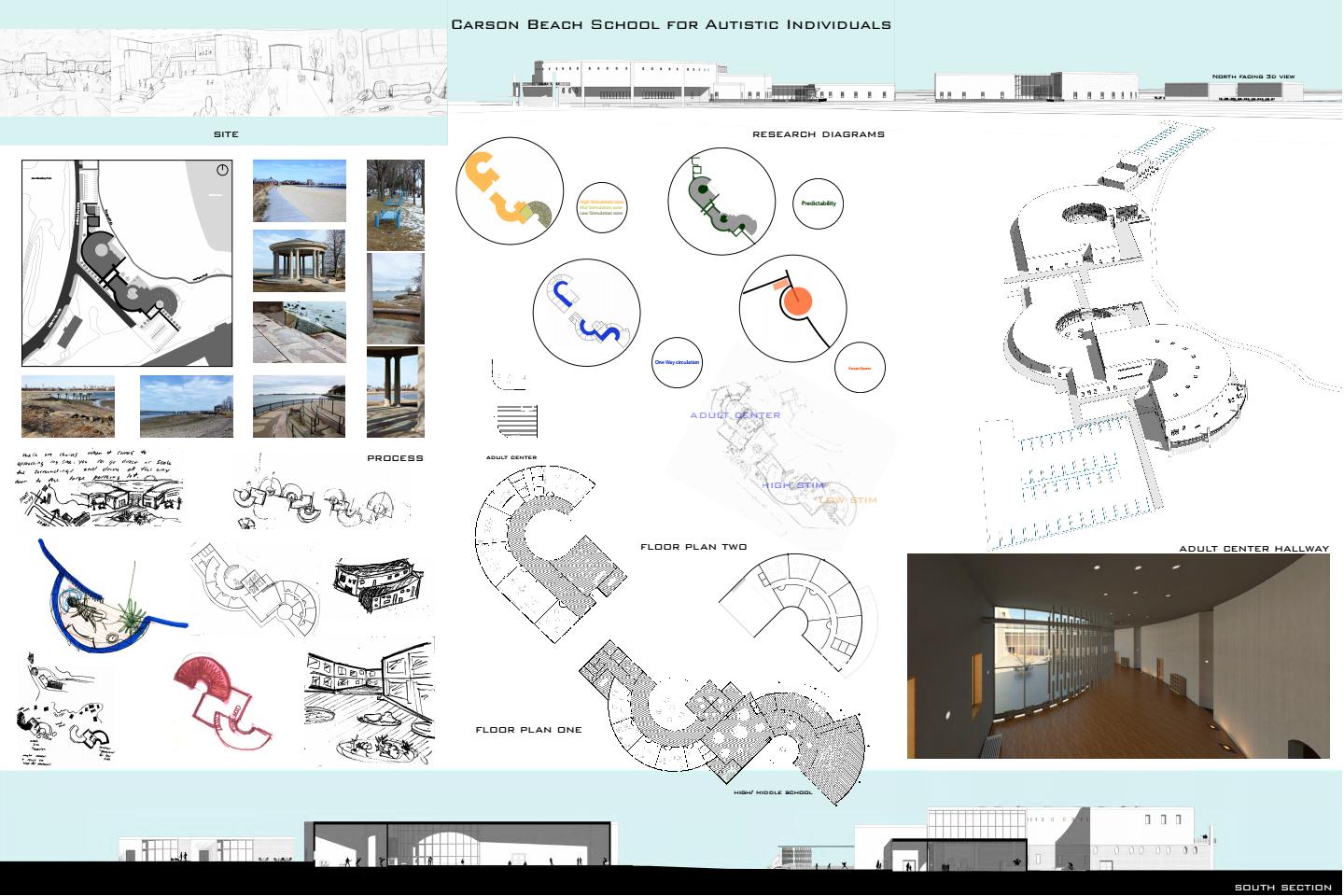Switch to the RESEARCH DIAGRAMS section
Image resolution: width=1344 pixels, height=896 pixels.
(819, 133)
